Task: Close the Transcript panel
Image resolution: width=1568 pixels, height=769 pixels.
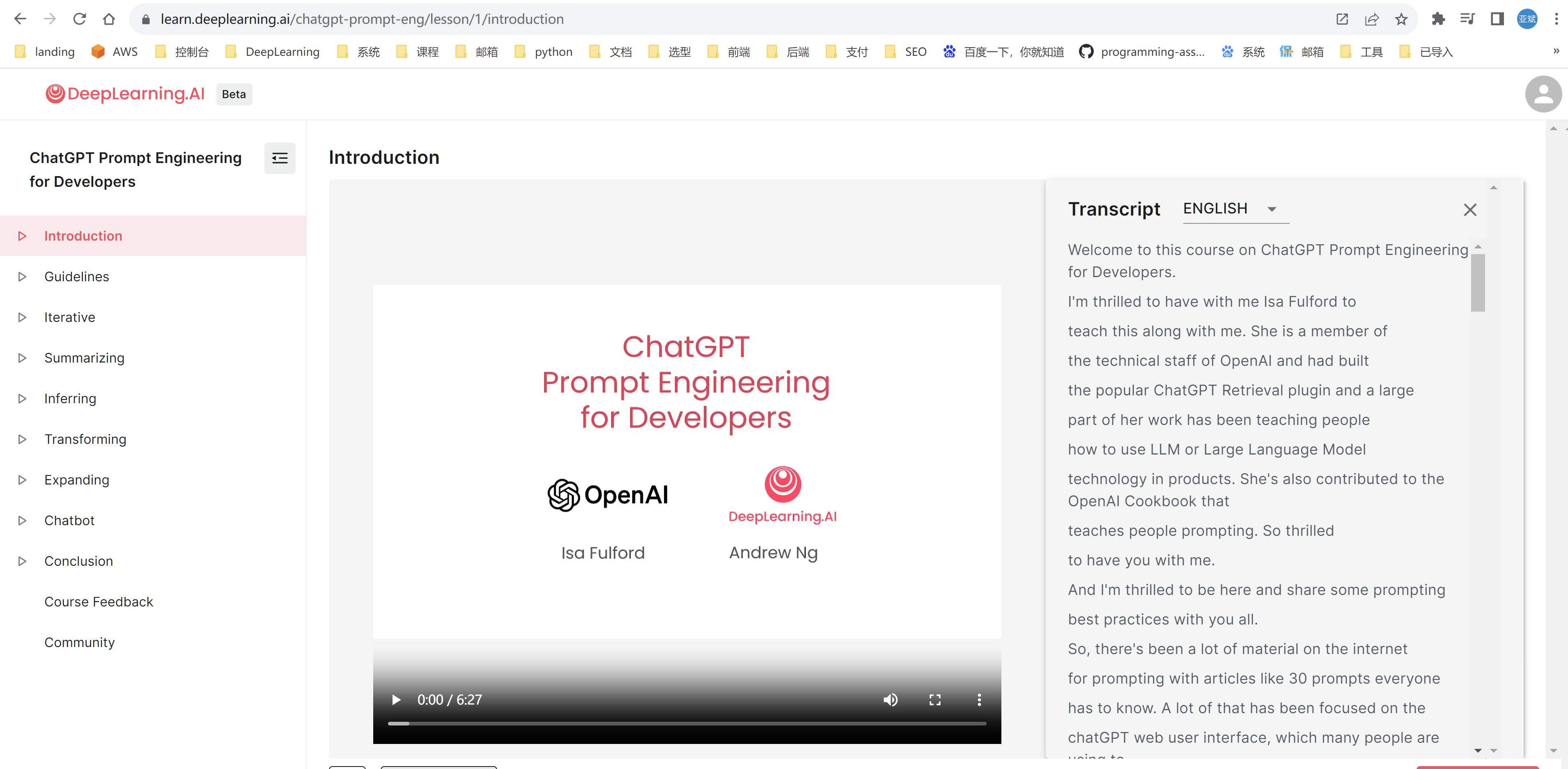Action: [1470, 210]
